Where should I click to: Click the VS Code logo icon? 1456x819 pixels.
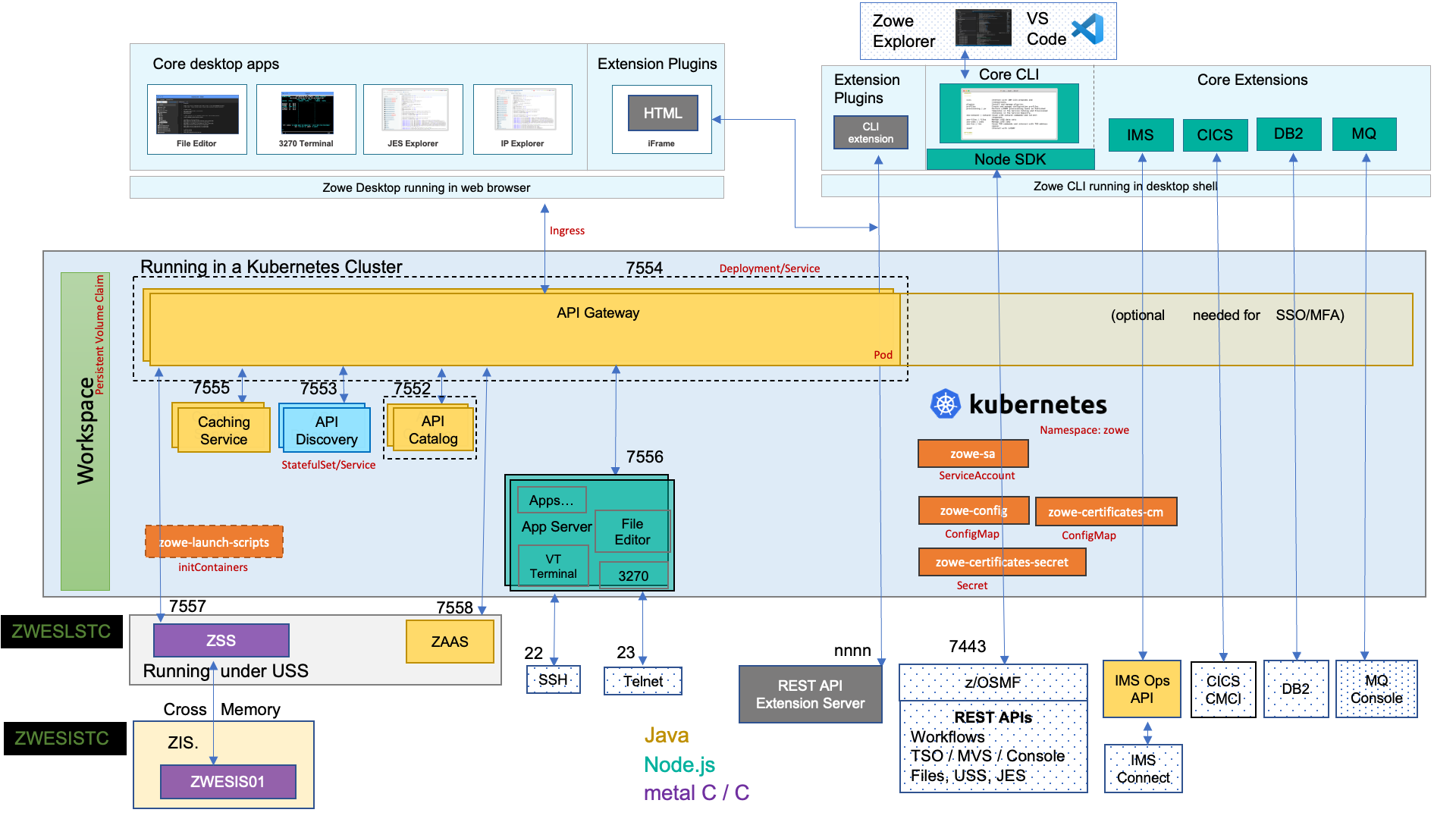(1088, 30)
